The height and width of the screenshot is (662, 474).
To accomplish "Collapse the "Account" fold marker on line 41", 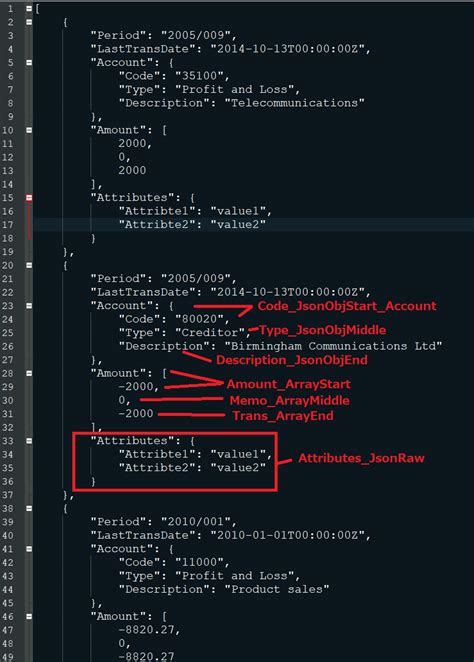I will (x=29, y=548).
